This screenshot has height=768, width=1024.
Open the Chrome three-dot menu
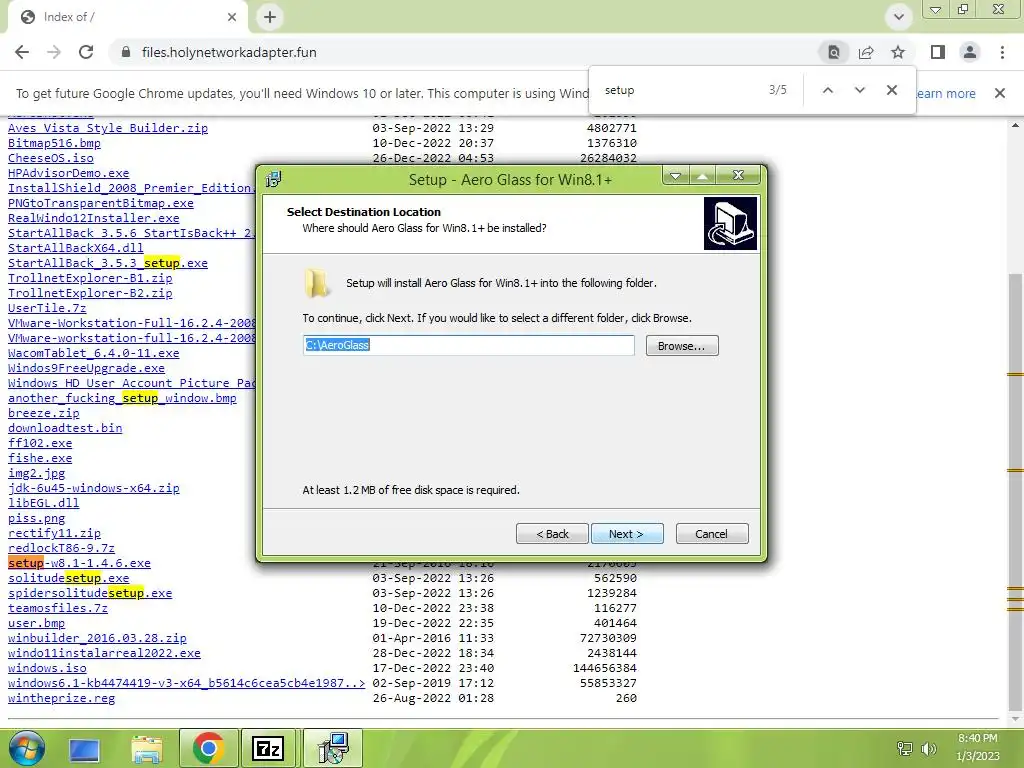pos(1002,52)
